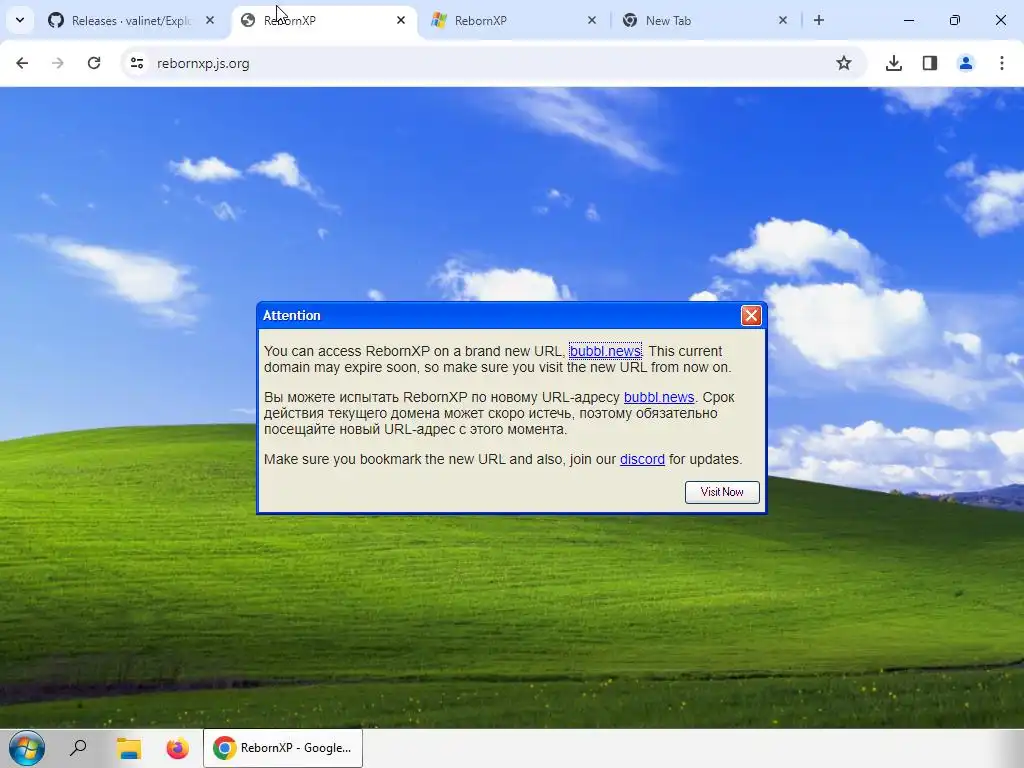1024x768 pixels.
Task: Toggle the Chrome side panel
Action: (x=929, y=63)
